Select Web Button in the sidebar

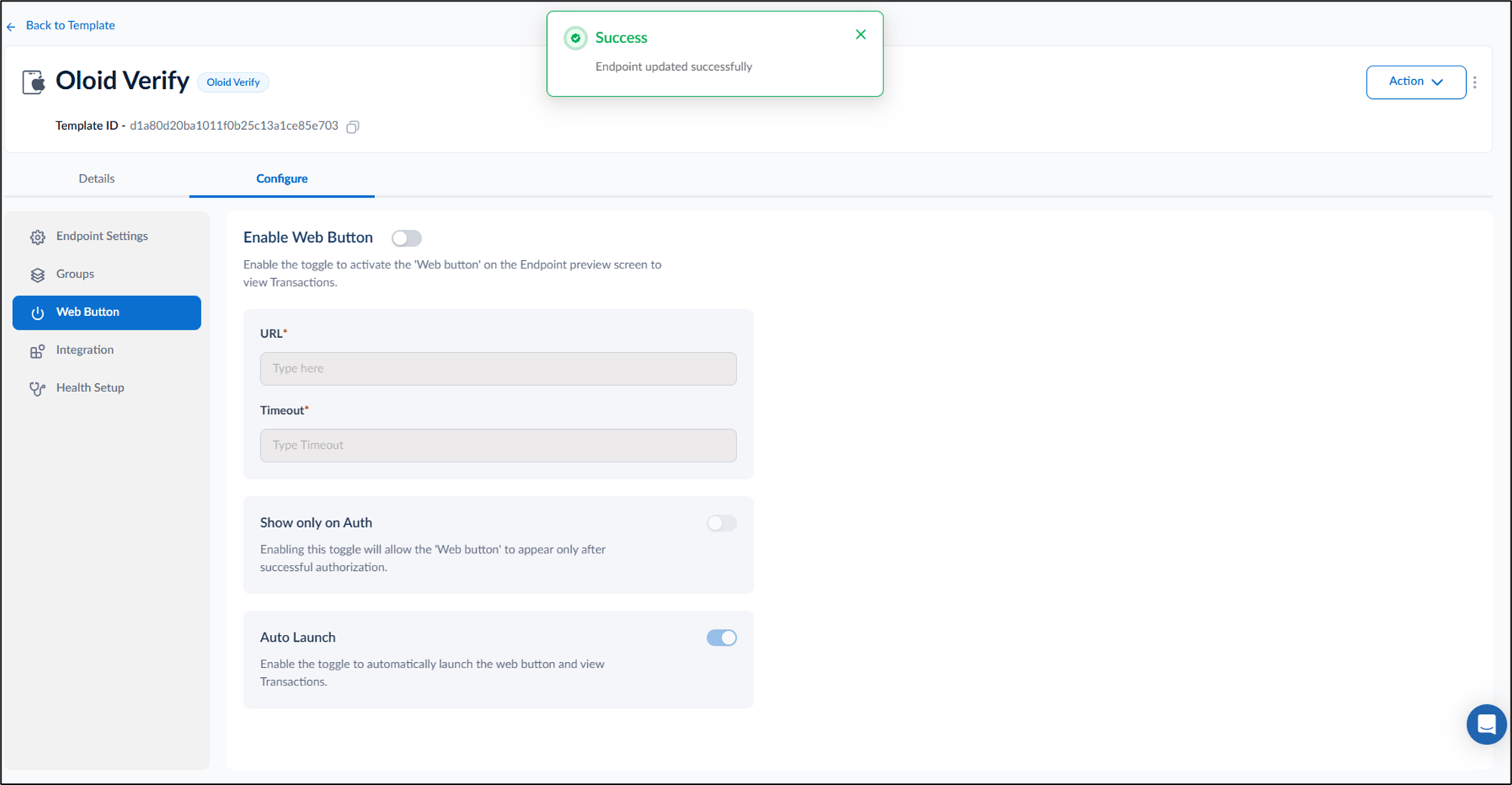click(x=106, y=312)
